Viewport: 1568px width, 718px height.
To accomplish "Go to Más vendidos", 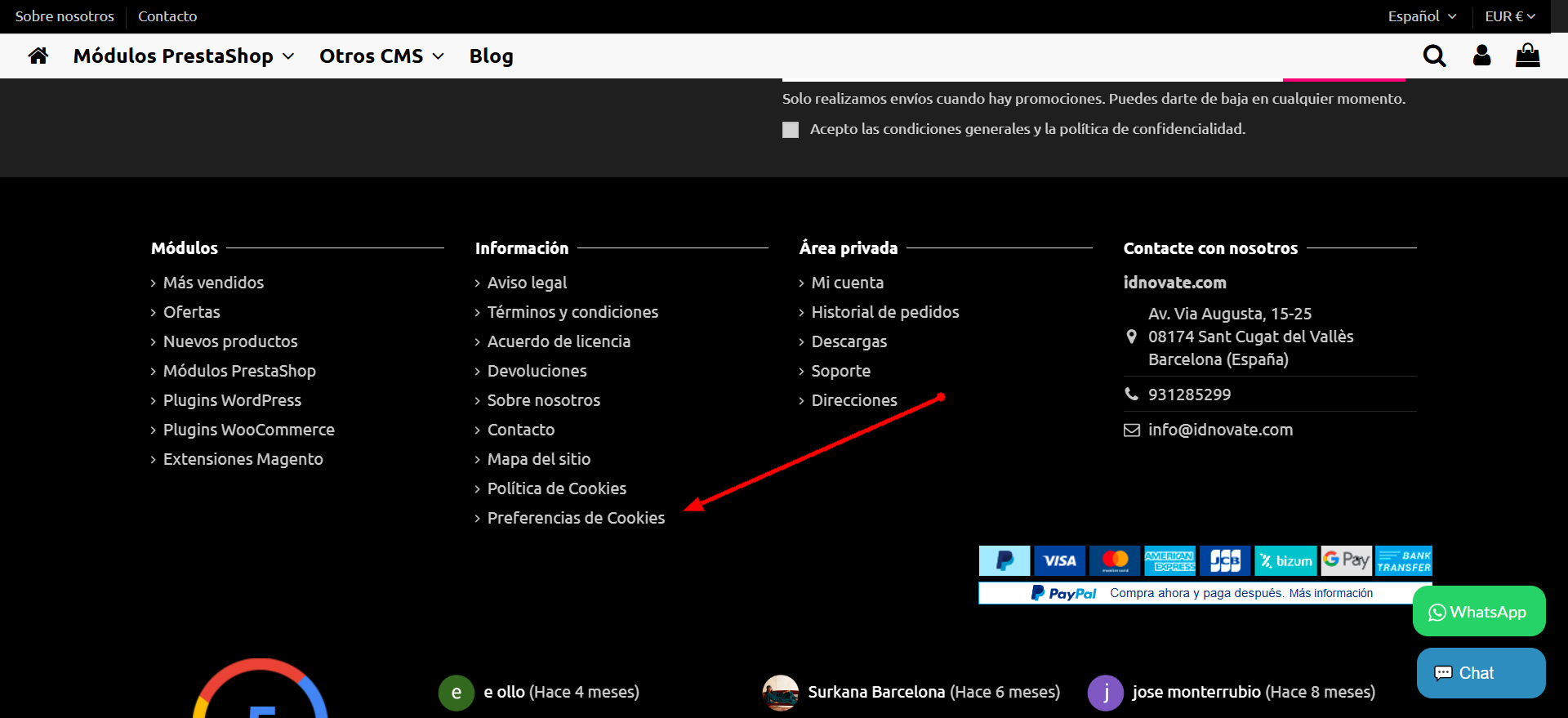I will tap(213, 283).
